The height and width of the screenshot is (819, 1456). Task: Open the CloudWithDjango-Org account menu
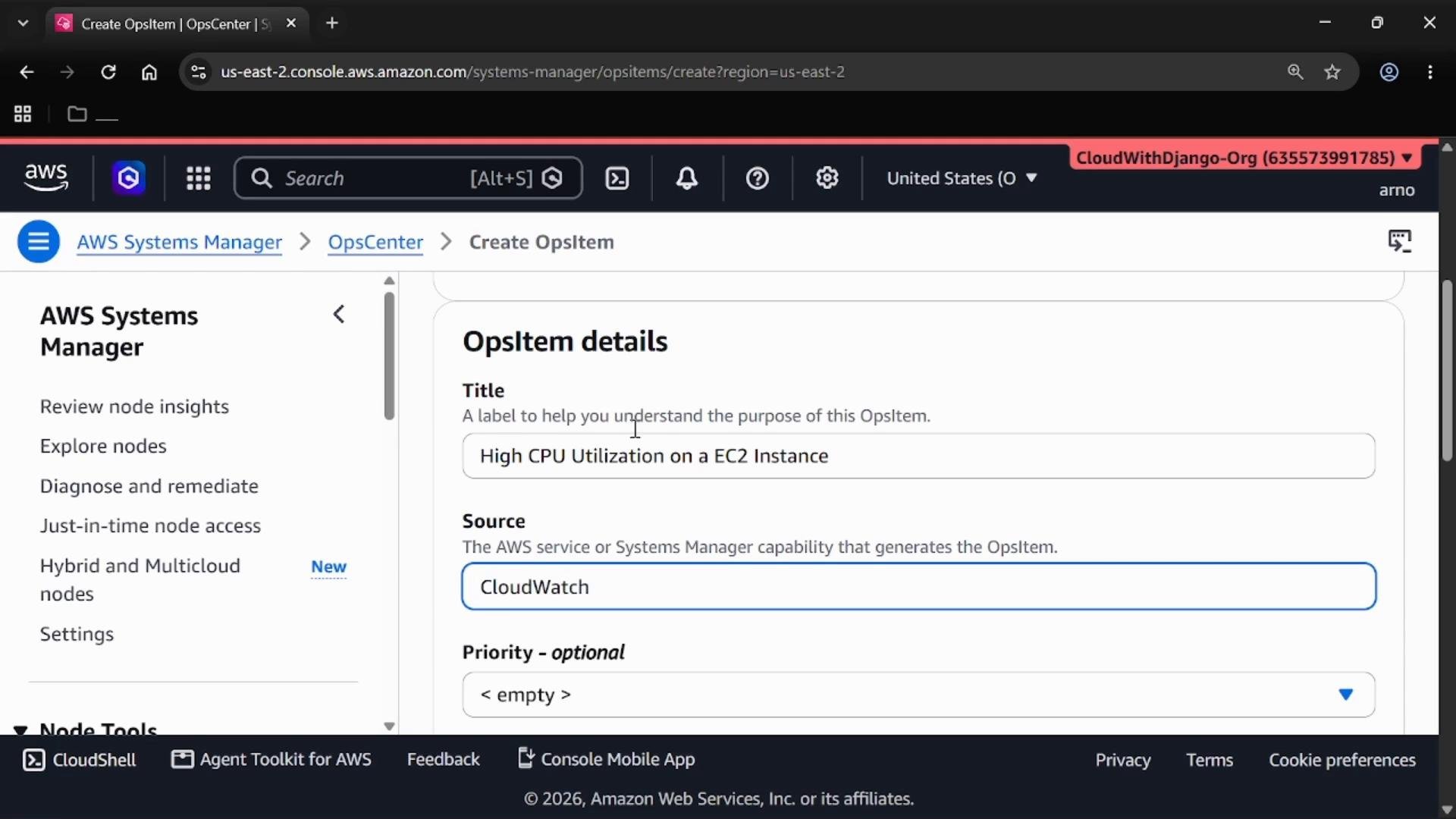click(1244, 158)
